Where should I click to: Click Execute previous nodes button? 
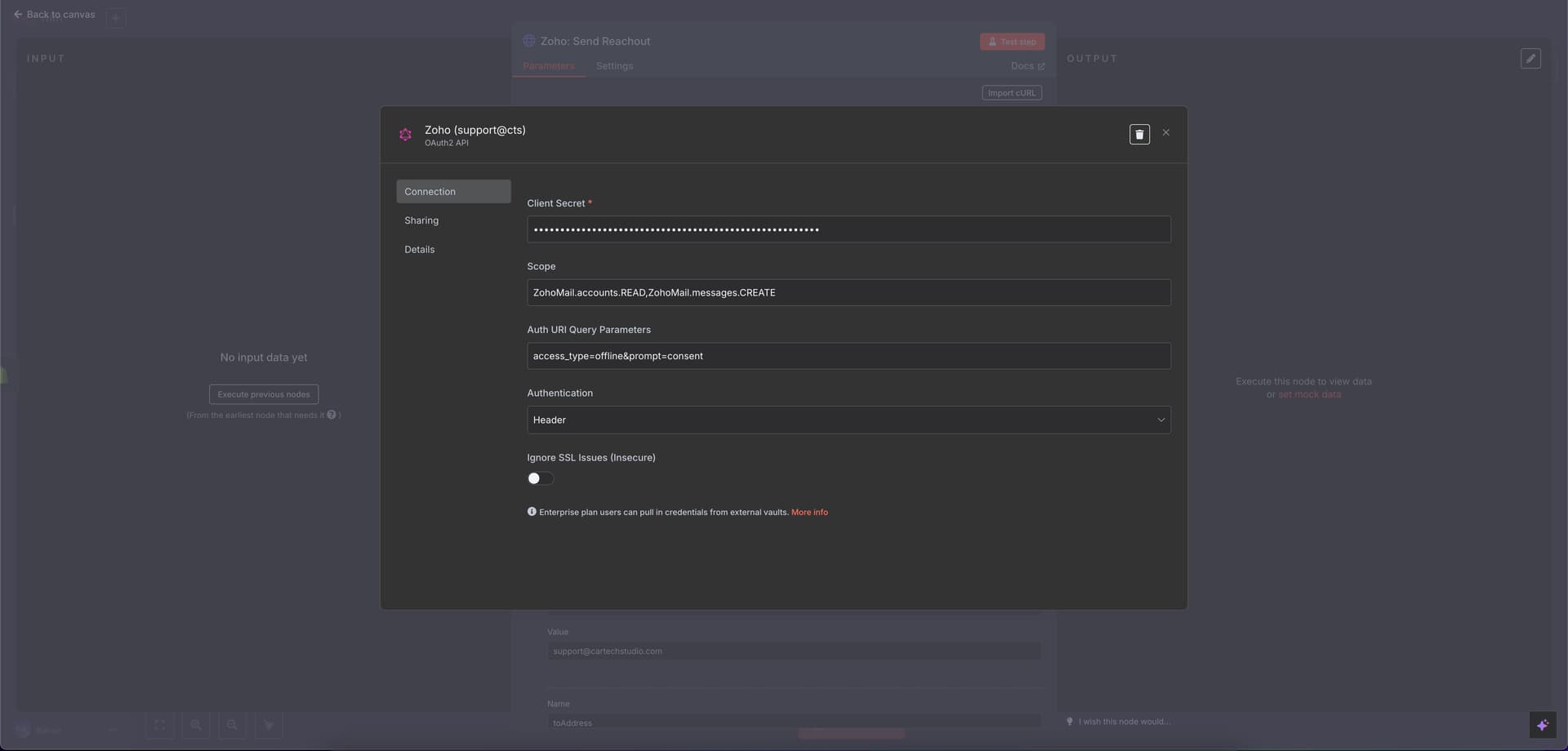[x=263, y=394]
